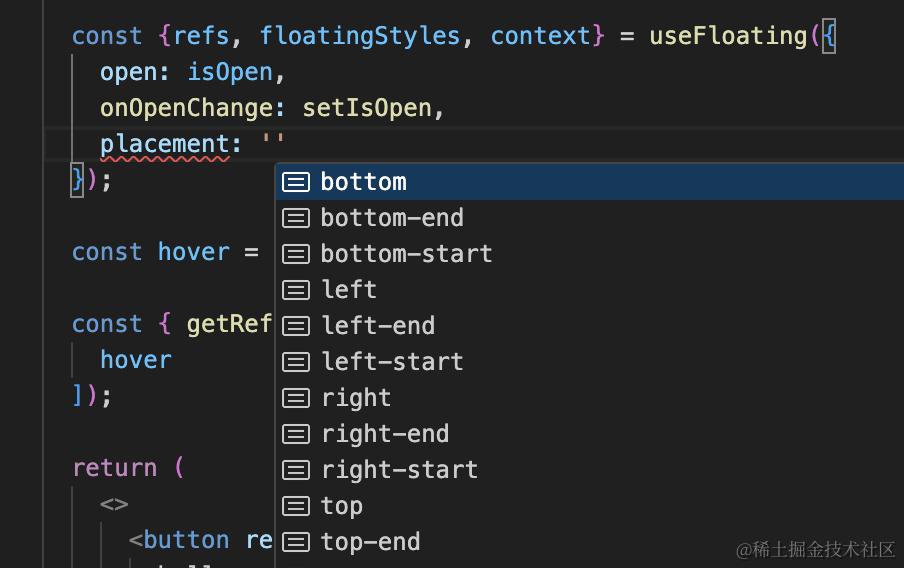The height and width of the screenshot is (568, 904).
Task: Click the icon next to top suggestion
Action: [x=295, y=506]
